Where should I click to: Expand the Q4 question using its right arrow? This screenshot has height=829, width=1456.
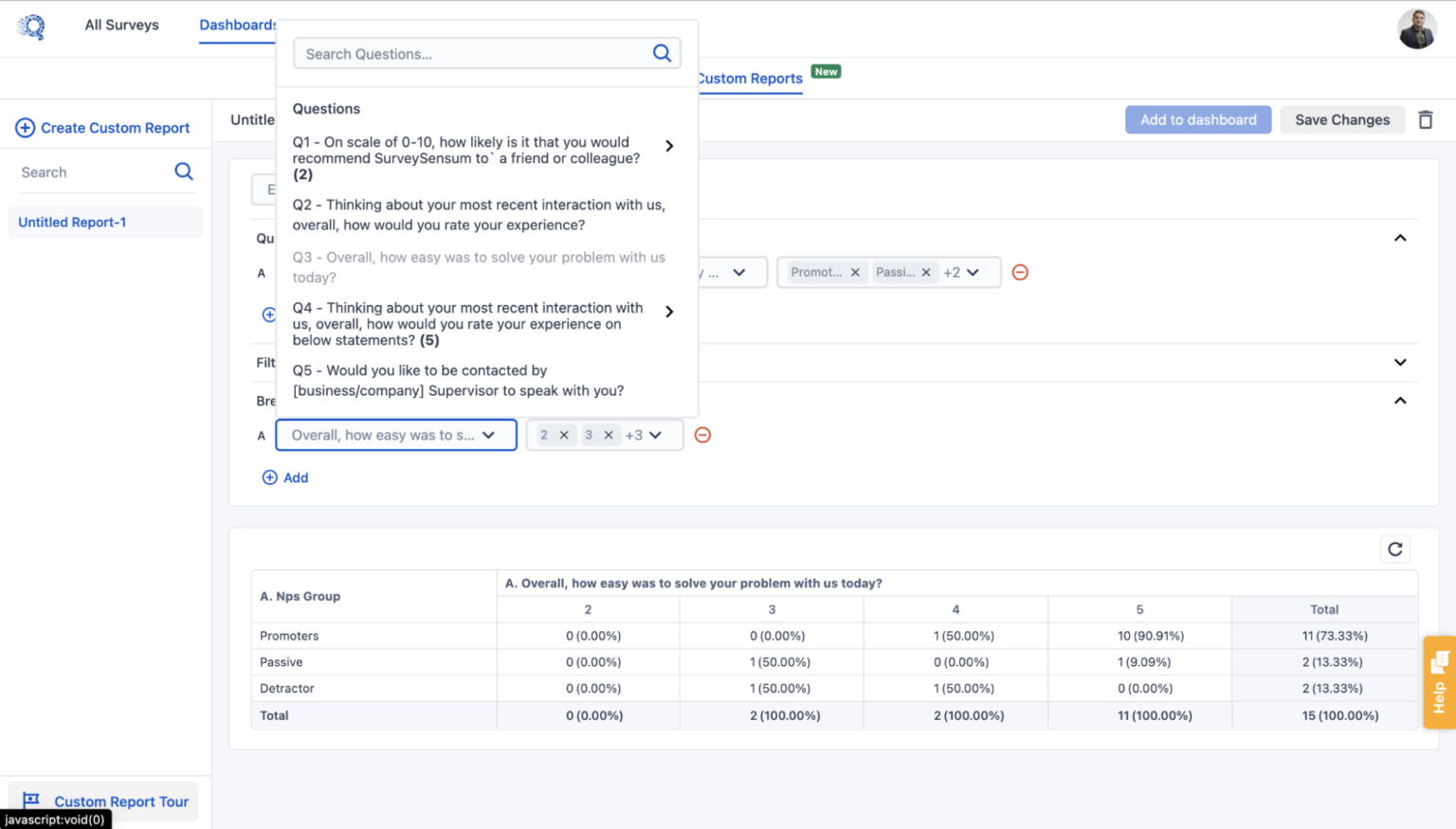(x=669, y=311)
